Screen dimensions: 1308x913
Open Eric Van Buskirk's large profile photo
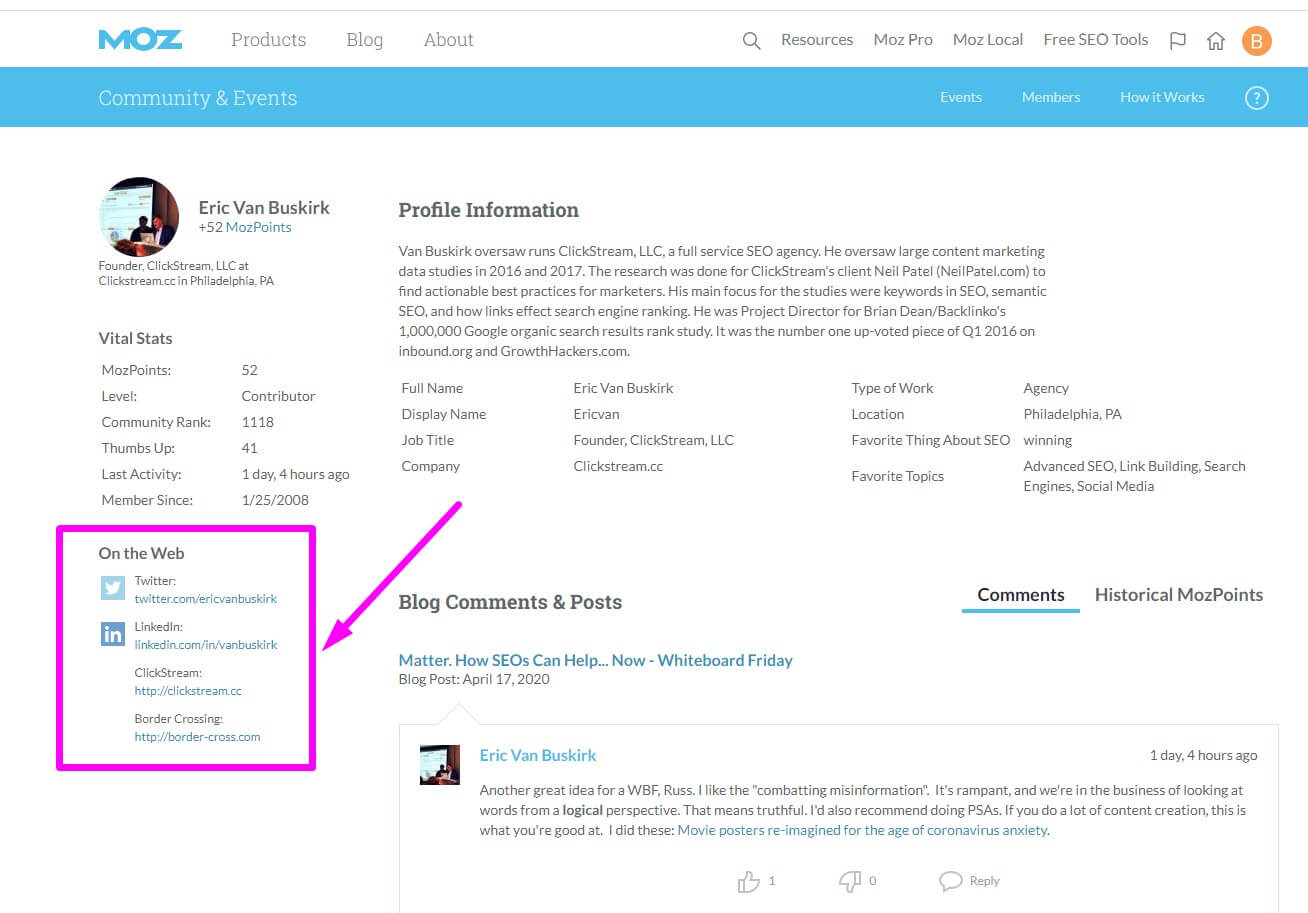[139, 217]
